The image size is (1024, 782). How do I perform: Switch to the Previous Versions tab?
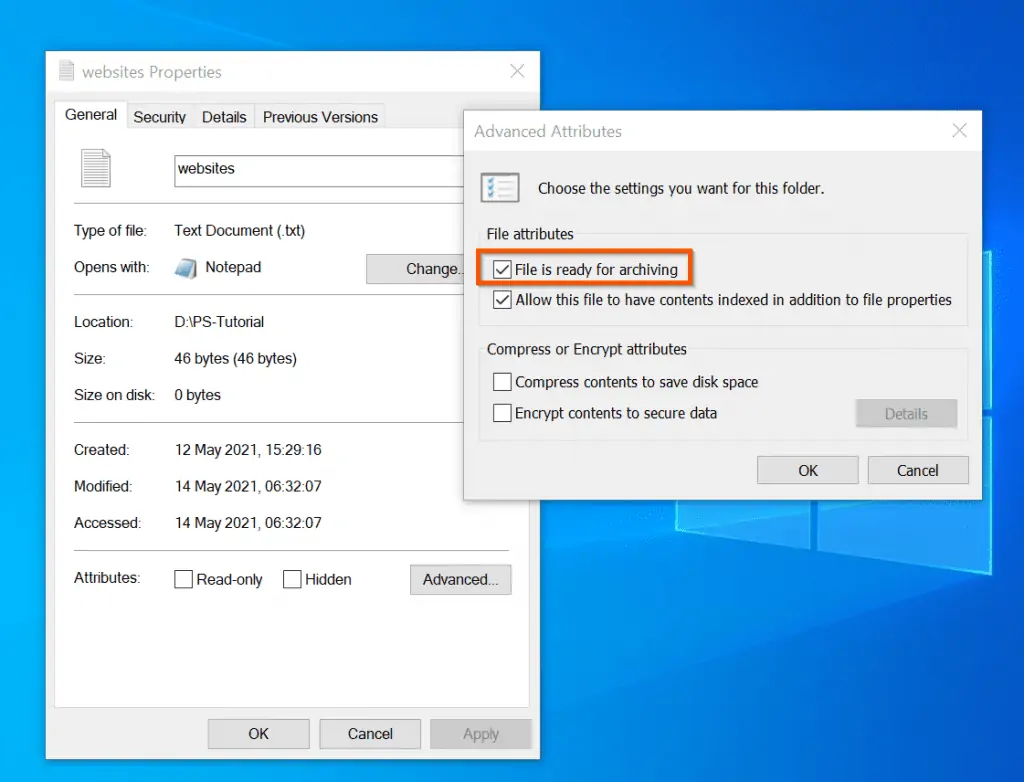320,117
